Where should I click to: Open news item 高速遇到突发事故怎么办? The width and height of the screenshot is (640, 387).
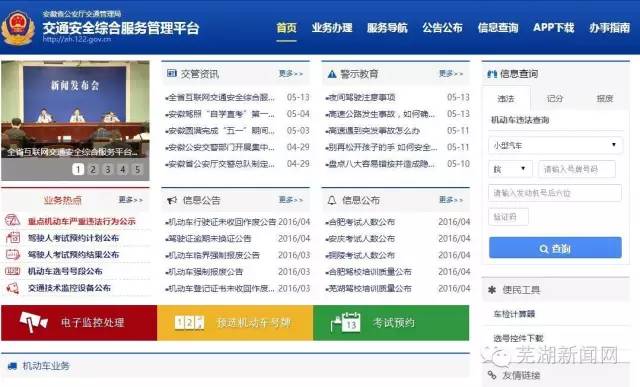374,131
